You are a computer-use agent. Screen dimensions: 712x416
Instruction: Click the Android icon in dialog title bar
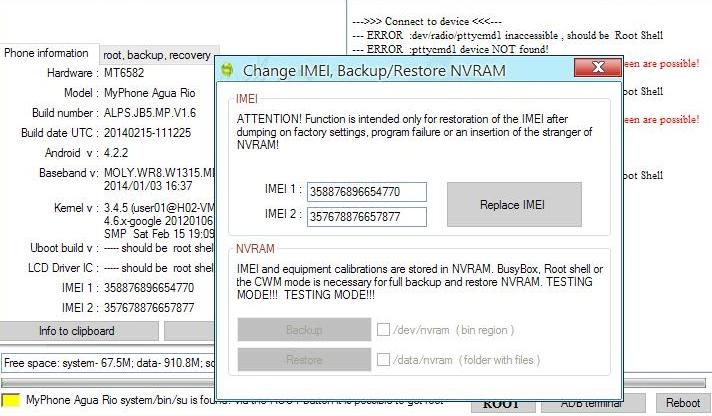(x=228, y=70)
